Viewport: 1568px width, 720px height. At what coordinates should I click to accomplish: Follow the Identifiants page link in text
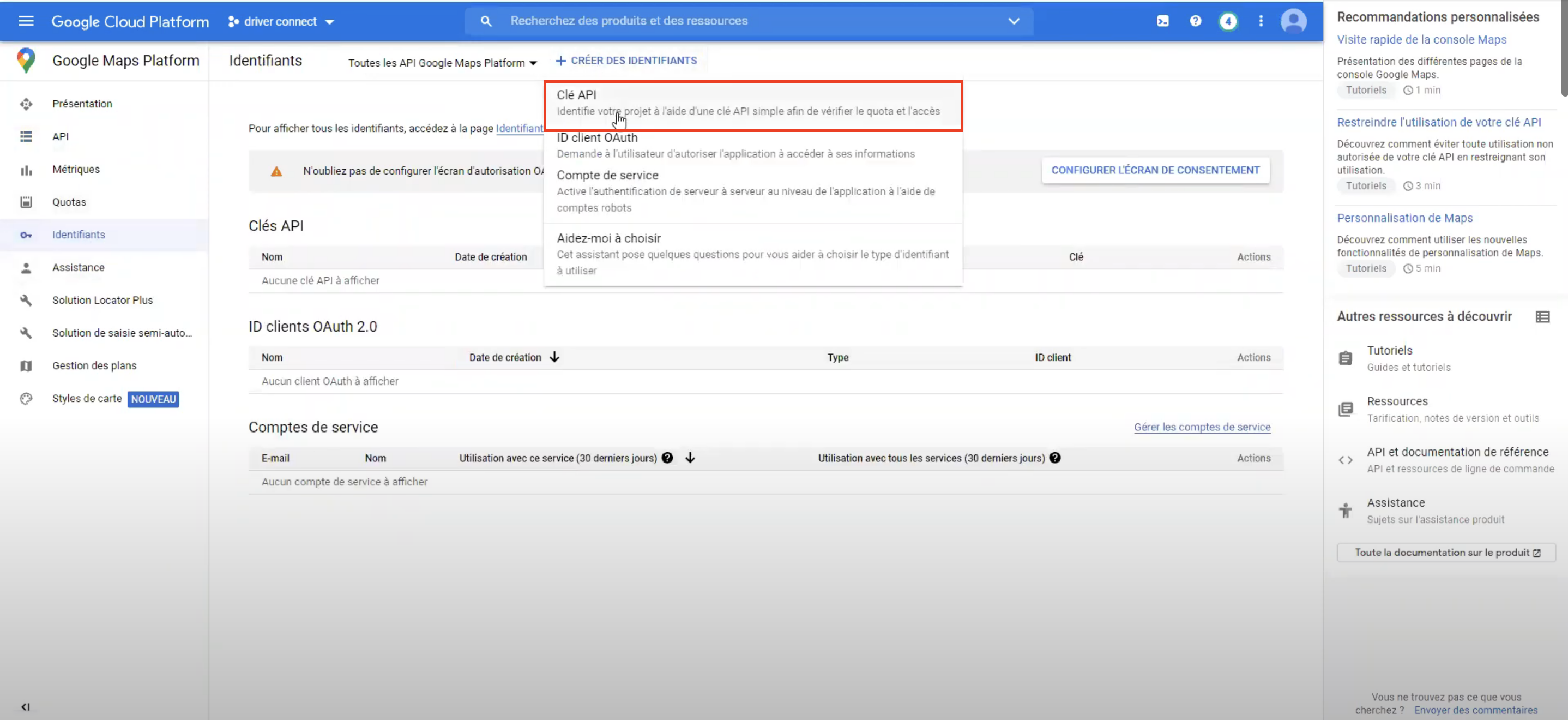point(520,129)
